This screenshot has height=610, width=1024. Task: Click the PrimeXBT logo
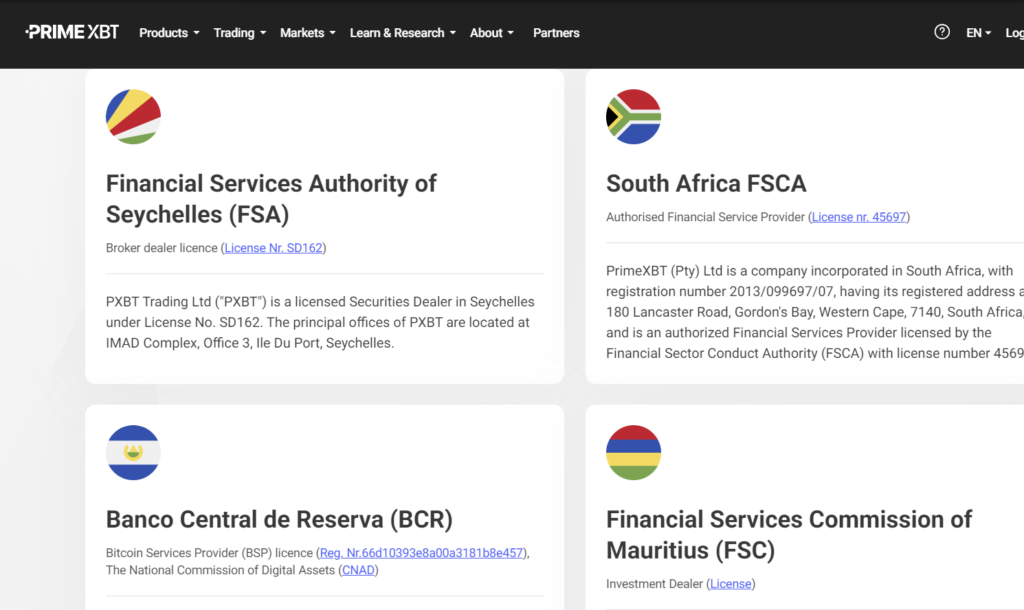[x=72, y=32]
